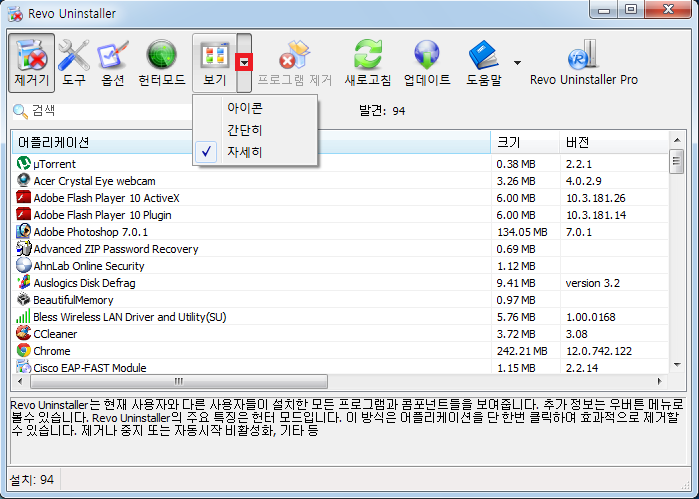Click the Auslogics Disk Defrag icon
The image size is (699, 499).
(23, 282)
